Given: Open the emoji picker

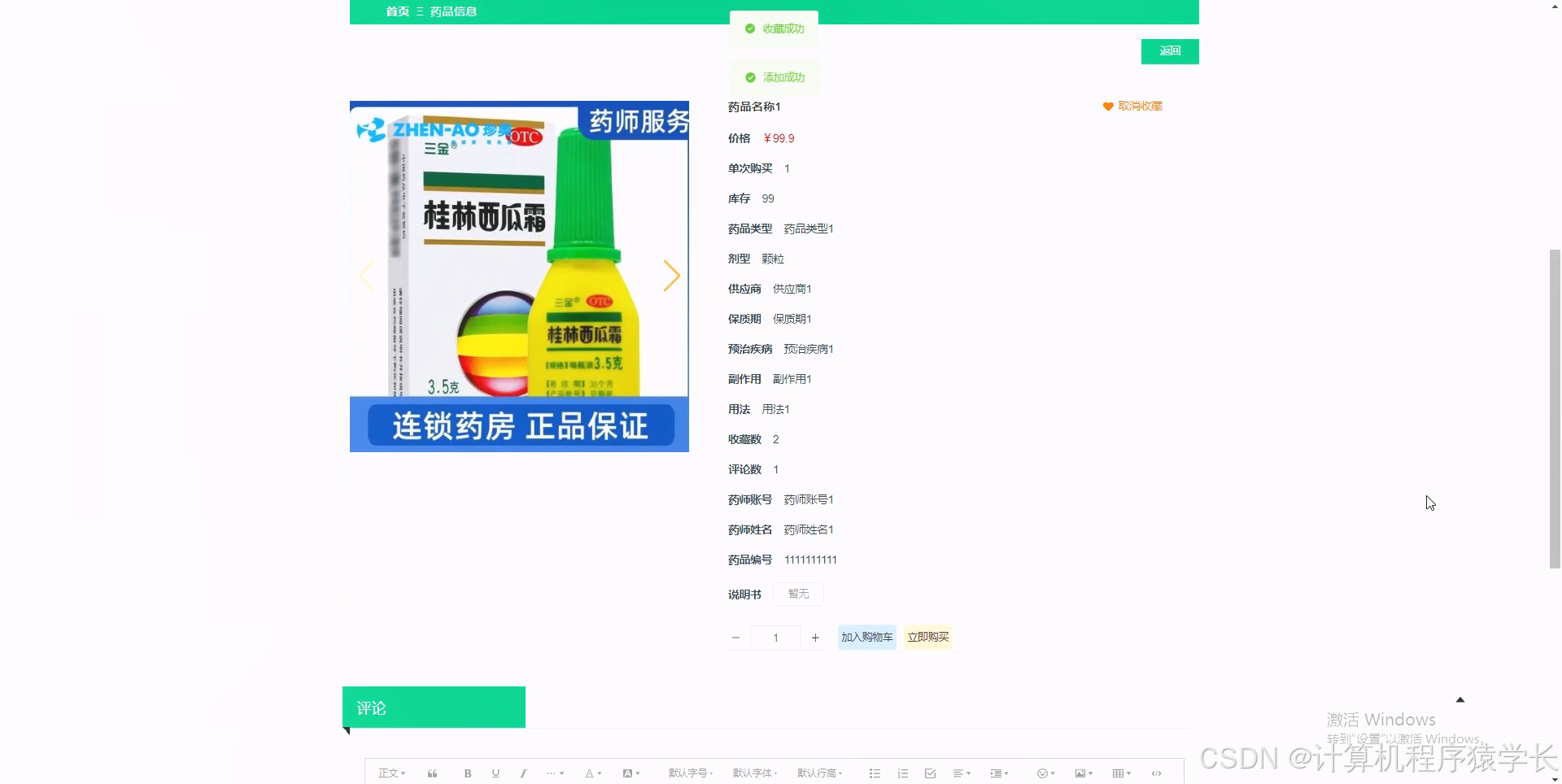Looking at the screenshot, I should pyautogui.click(x=1046, y=773).
